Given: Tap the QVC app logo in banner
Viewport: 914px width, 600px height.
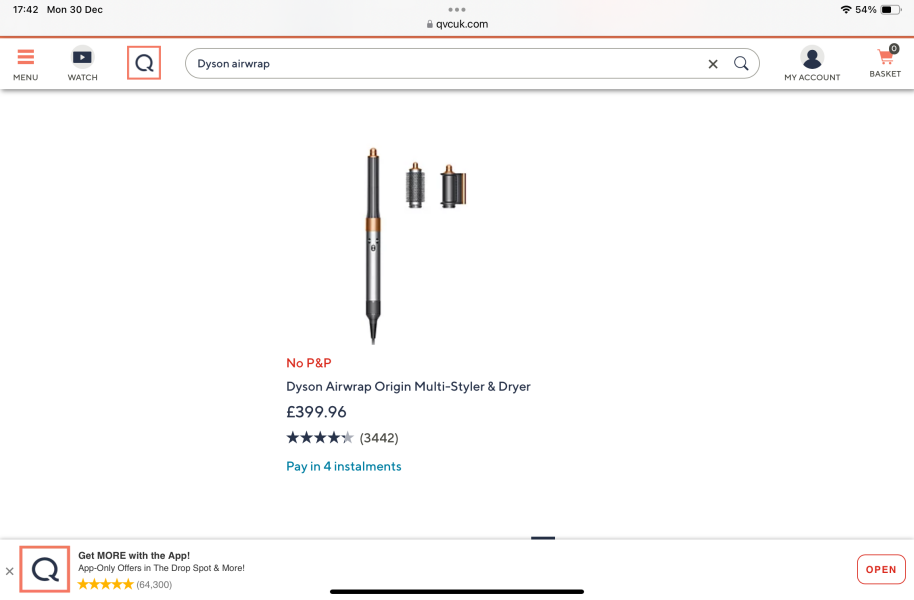Looking at the screenshot, I should 45,569.
